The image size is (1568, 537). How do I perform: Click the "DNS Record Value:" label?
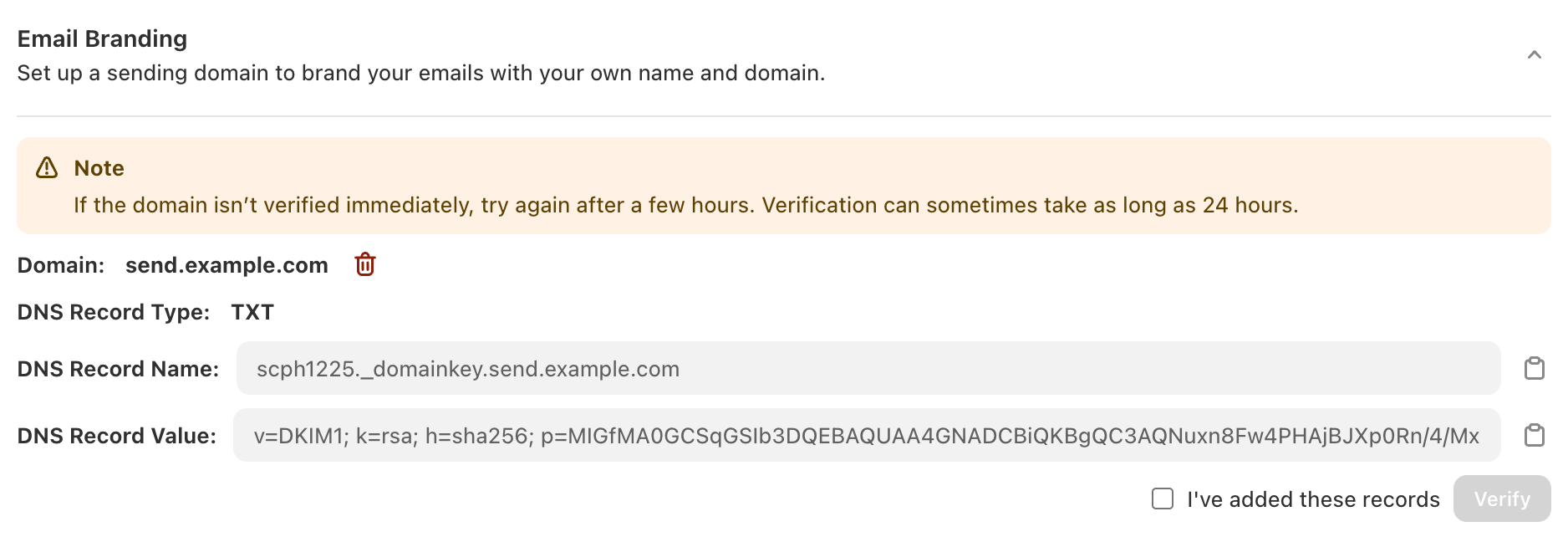(116, 436)
